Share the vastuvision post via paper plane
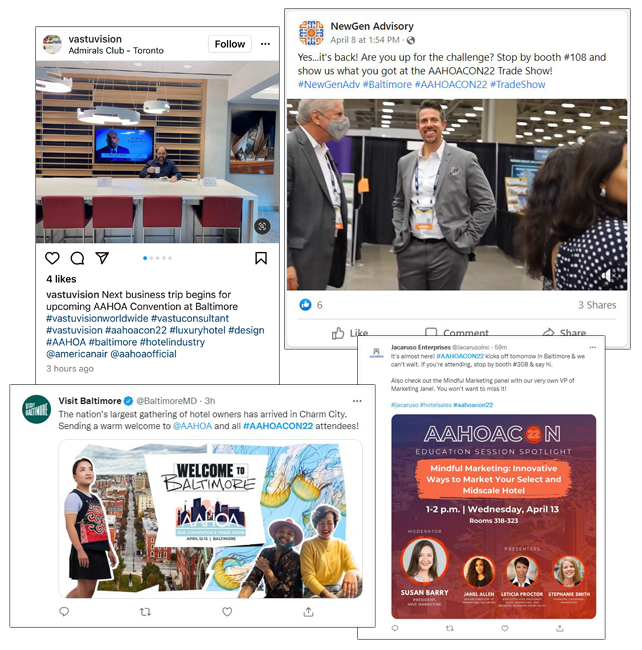This screenshot has width=642, height=650. (102, 258)
